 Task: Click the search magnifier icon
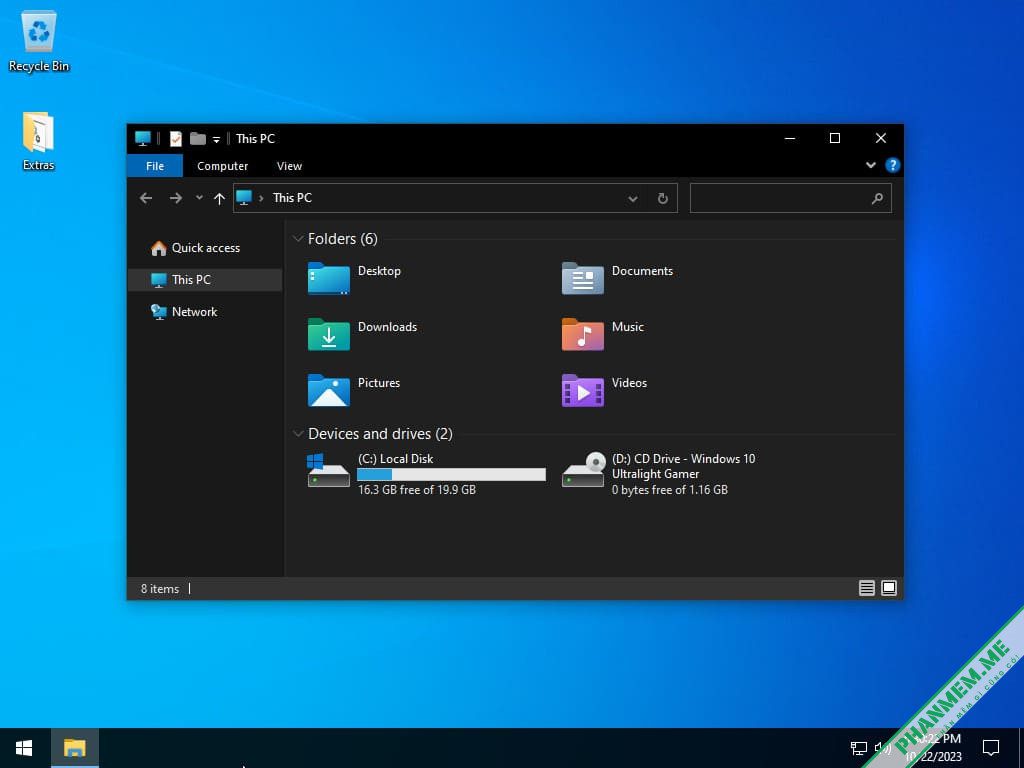(x=877, y=198)
